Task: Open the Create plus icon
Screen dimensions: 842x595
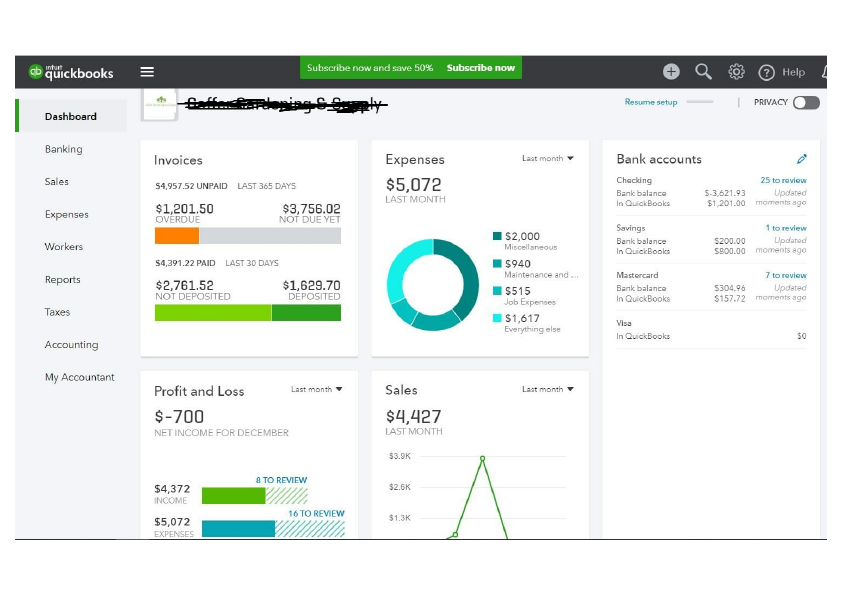Action: (x=671, y=71)
